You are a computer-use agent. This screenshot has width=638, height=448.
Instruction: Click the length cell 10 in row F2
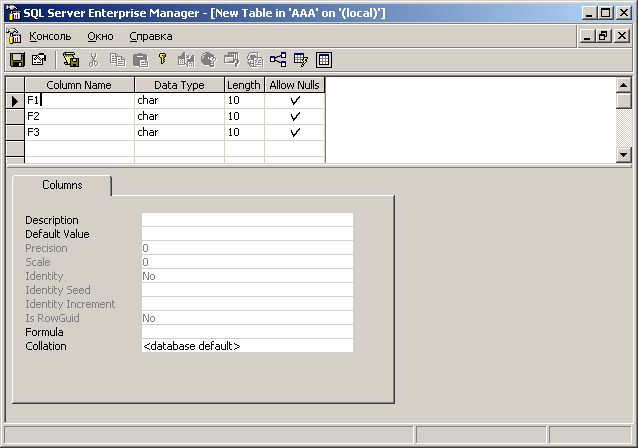click(244, 116)
